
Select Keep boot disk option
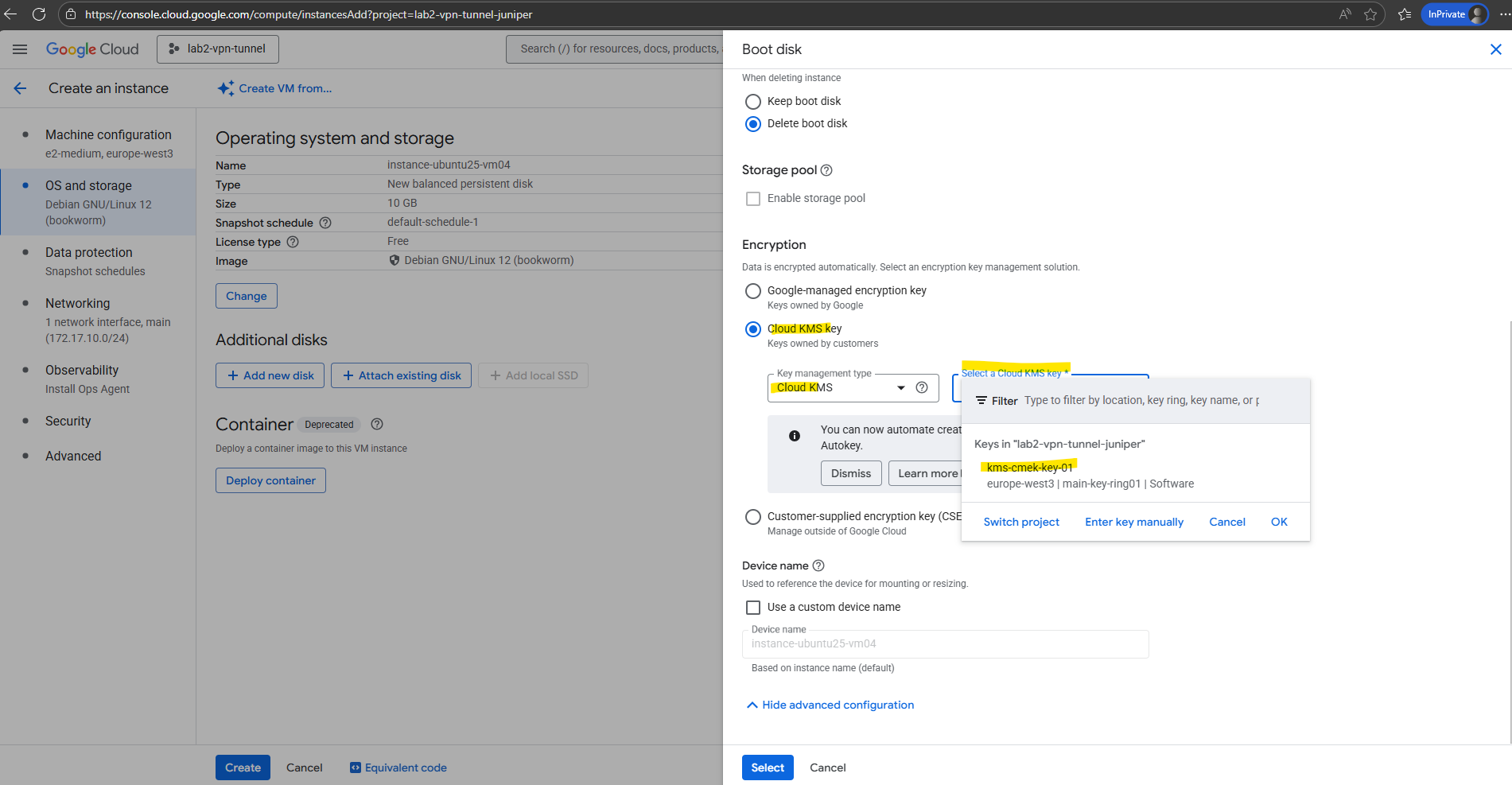pyautogui.click(x=753, y=101)
